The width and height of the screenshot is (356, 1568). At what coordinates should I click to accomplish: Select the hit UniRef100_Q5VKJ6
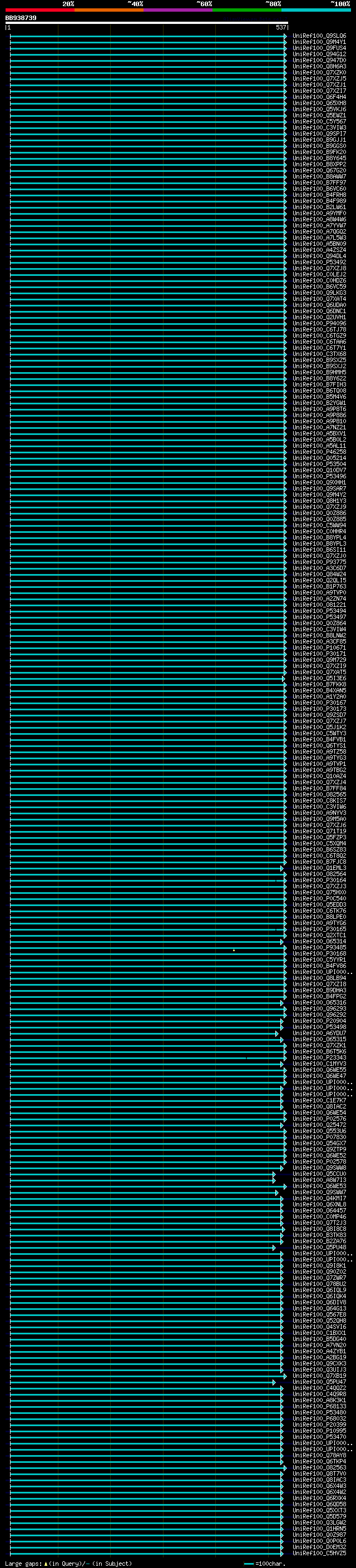coord(319,110)
